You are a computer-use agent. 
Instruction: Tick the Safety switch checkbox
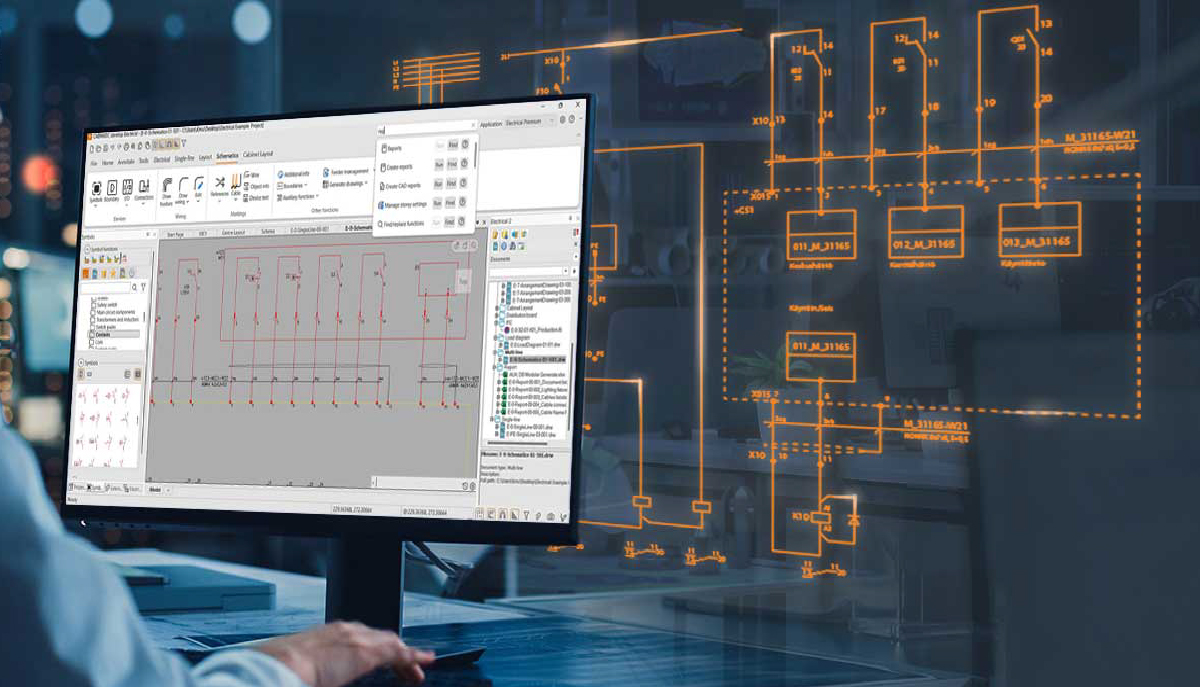tap(94, 305)
